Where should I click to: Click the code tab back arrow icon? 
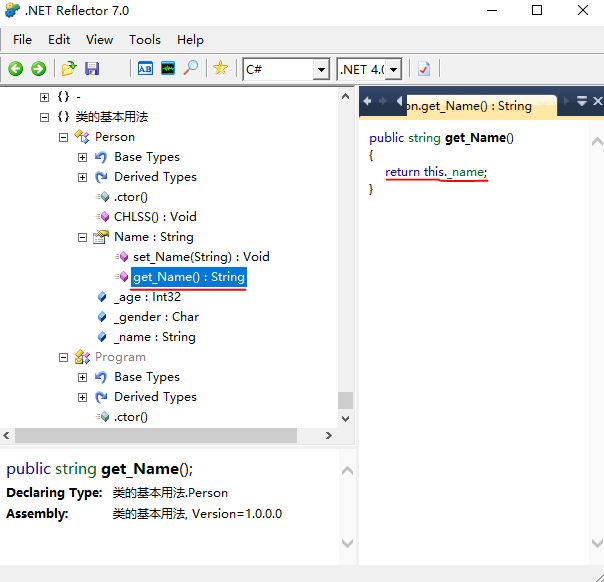367,101
